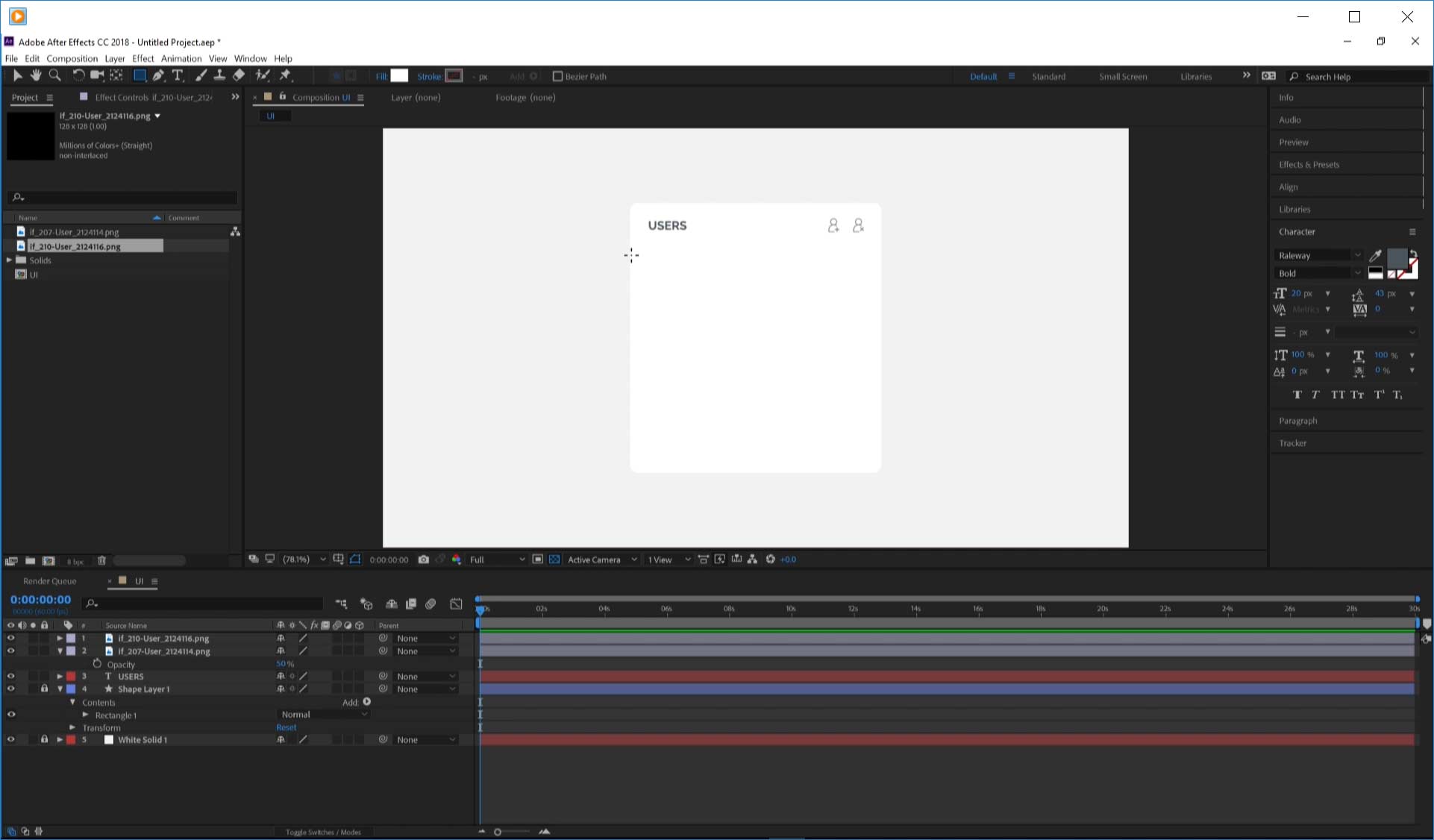The image size is (1434, 840).
Task: Select the Clone Stamp tool
Action: tap(219, 75)
